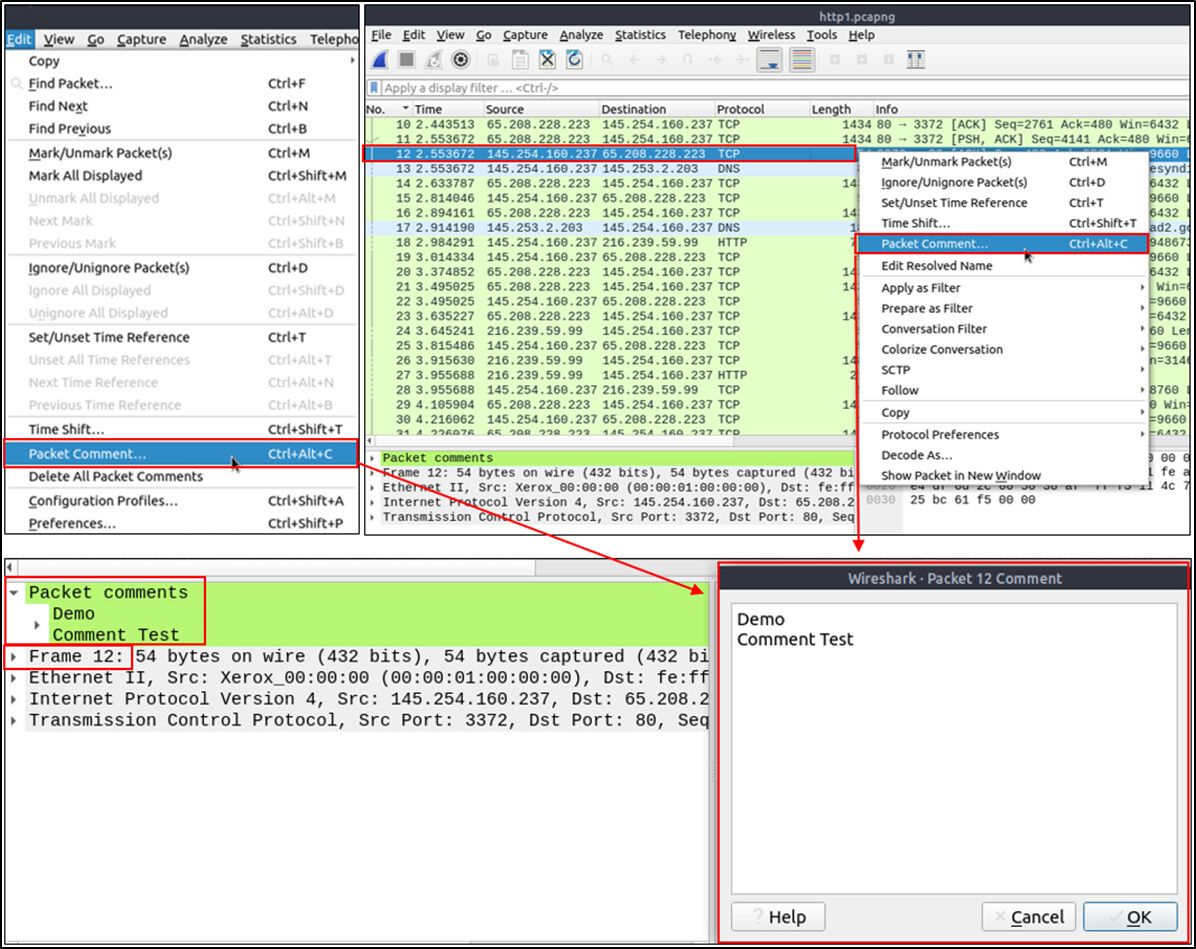Click the zoom in toolbar icon

click(834, 60)
